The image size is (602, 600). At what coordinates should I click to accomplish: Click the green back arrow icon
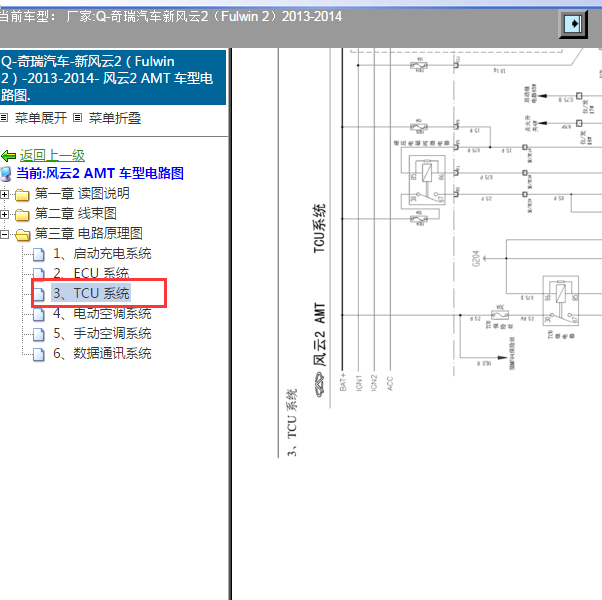(x=8, y=156)
